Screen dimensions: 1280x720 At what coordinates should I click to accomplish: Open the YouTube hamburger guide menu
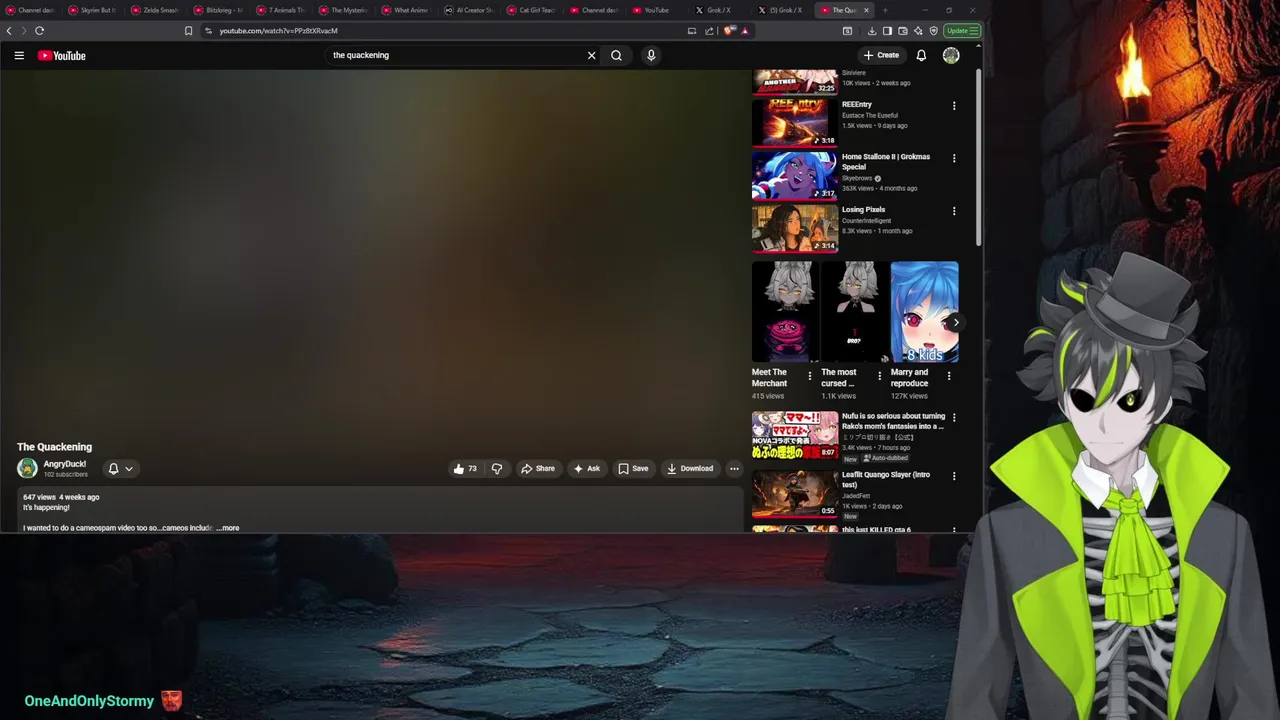[19, 56]
